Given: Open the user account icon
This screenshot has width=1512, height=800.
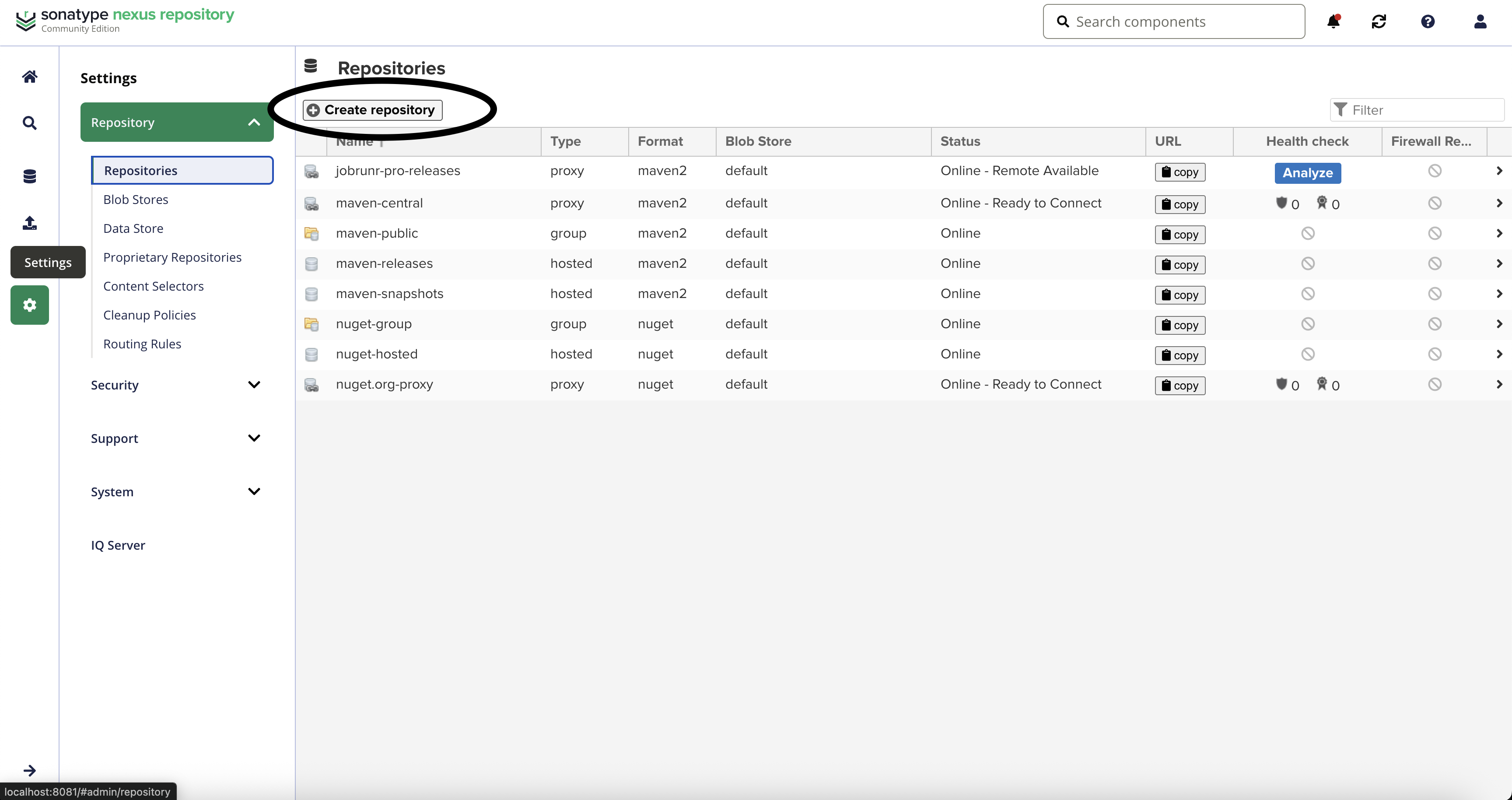Looking at the screenshot, I should 1480,22.
